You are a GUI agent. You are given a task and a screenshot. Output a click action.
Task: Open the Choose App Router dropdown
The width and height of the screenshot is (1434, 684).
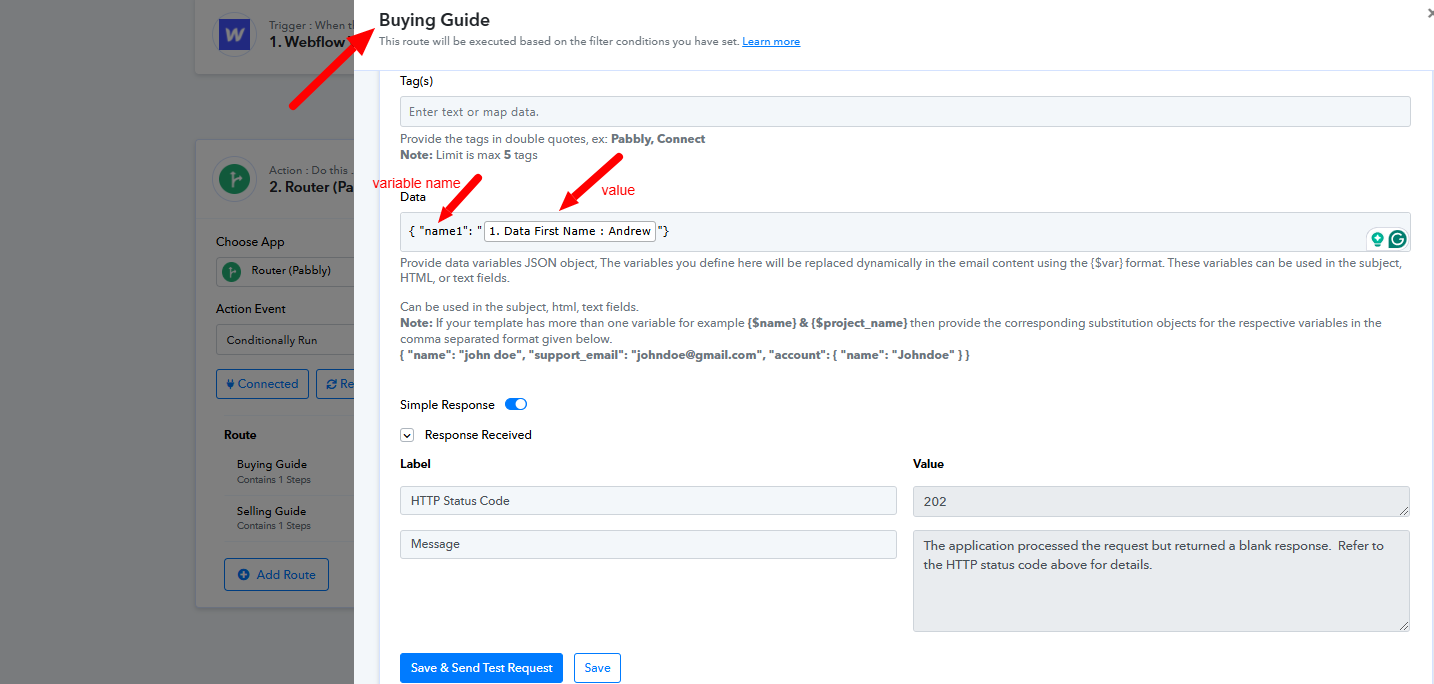(285, 271)
